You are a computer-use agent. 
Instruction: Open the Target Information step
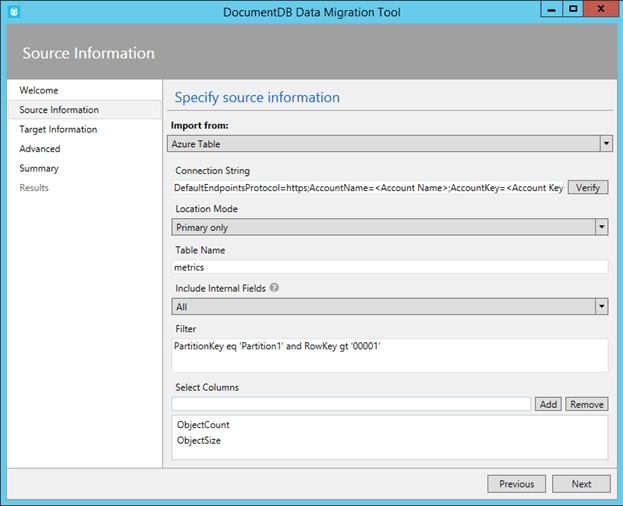point(58,129)
